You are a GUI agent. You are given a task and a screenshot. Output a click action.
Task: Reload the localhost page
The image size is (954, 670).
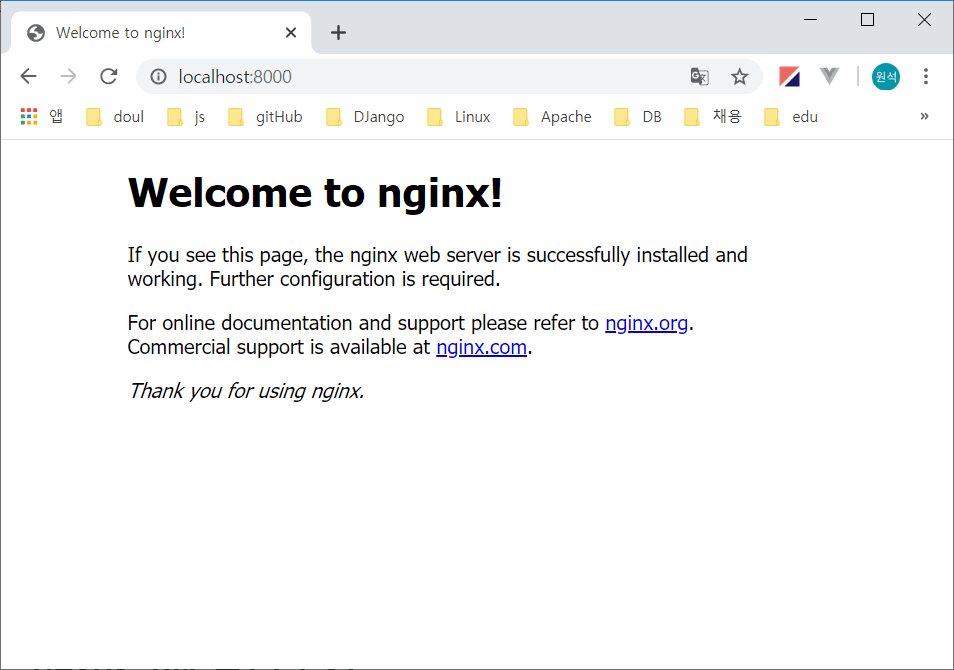tap(109, 77)
